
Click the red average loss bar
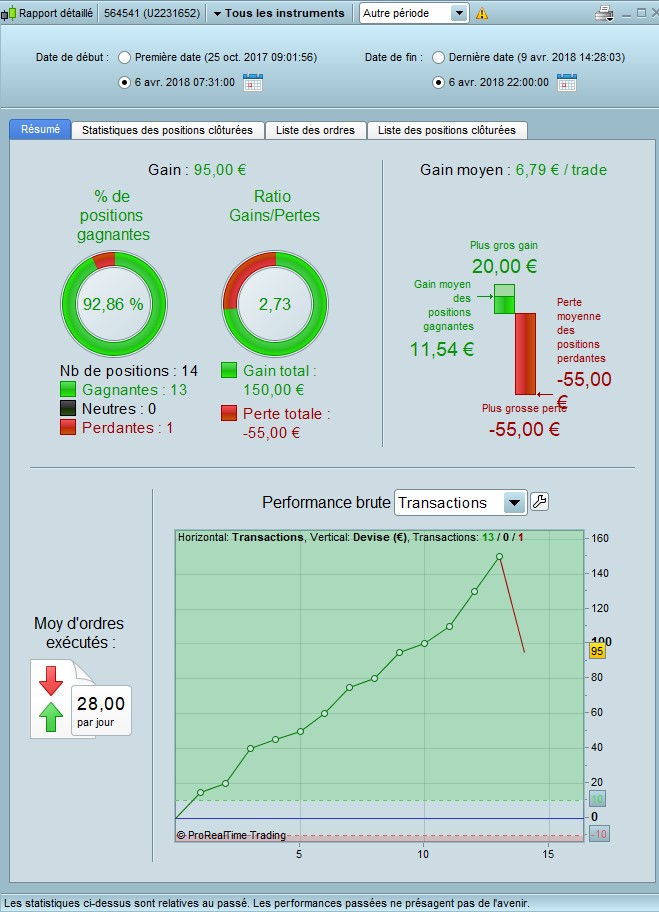[x=526, y=354]
